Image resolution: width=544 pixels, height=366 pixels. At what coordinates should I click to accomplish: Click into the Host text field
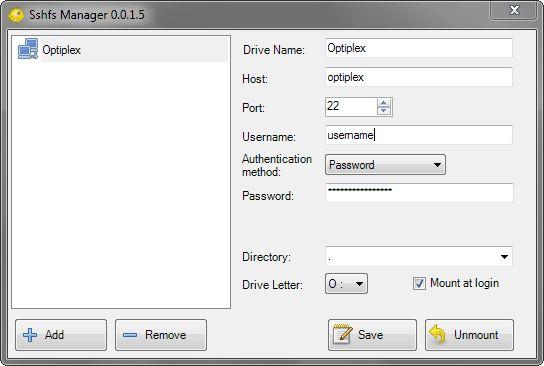419,77
